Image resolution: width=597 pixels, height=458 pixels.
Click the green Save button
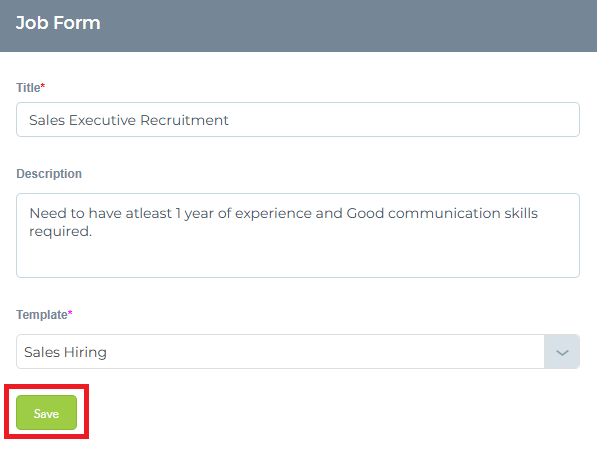coord(46,413)
